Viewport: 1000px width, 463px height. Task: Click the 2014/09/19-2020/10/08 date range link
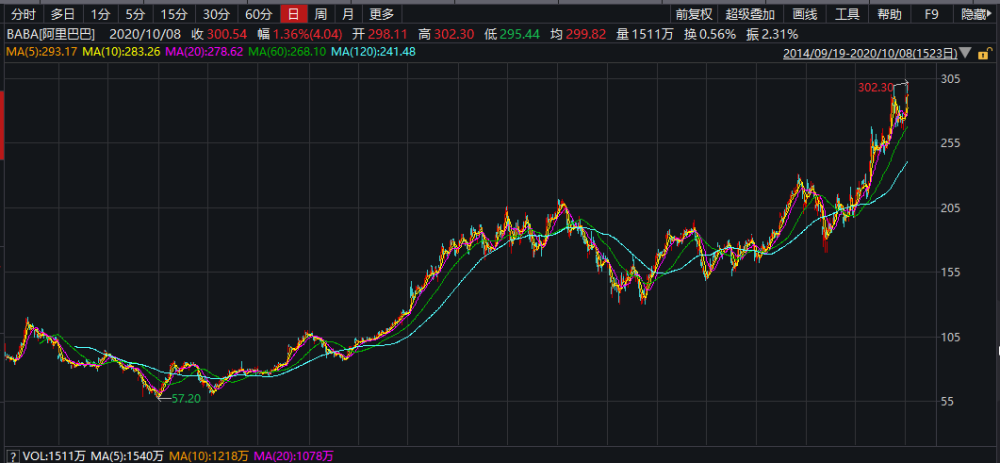click(870, 52)
